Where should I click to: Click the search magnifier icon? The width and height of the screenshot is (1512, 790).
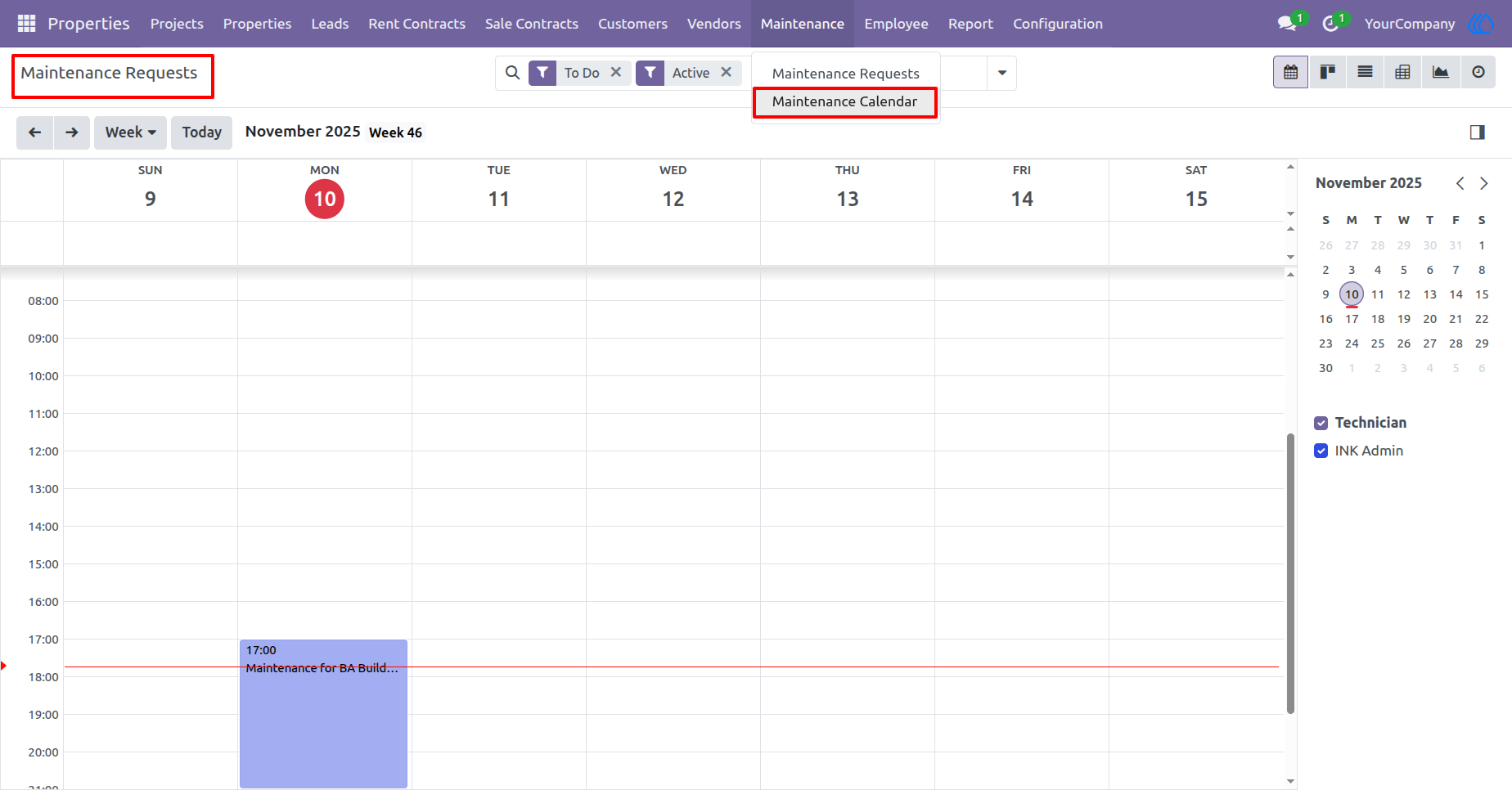coord(512,73)
